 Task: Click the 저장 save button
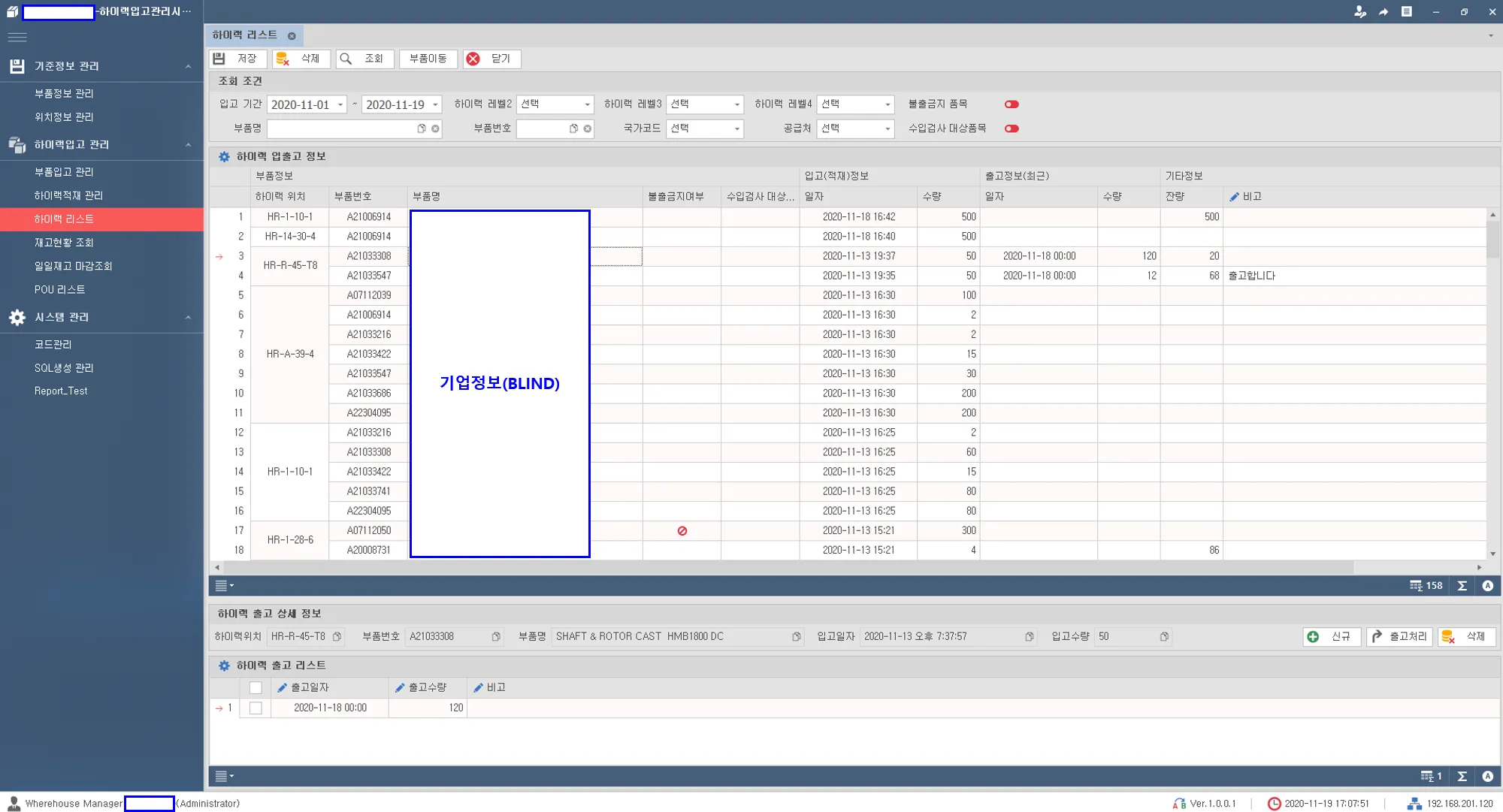point(237,59)
